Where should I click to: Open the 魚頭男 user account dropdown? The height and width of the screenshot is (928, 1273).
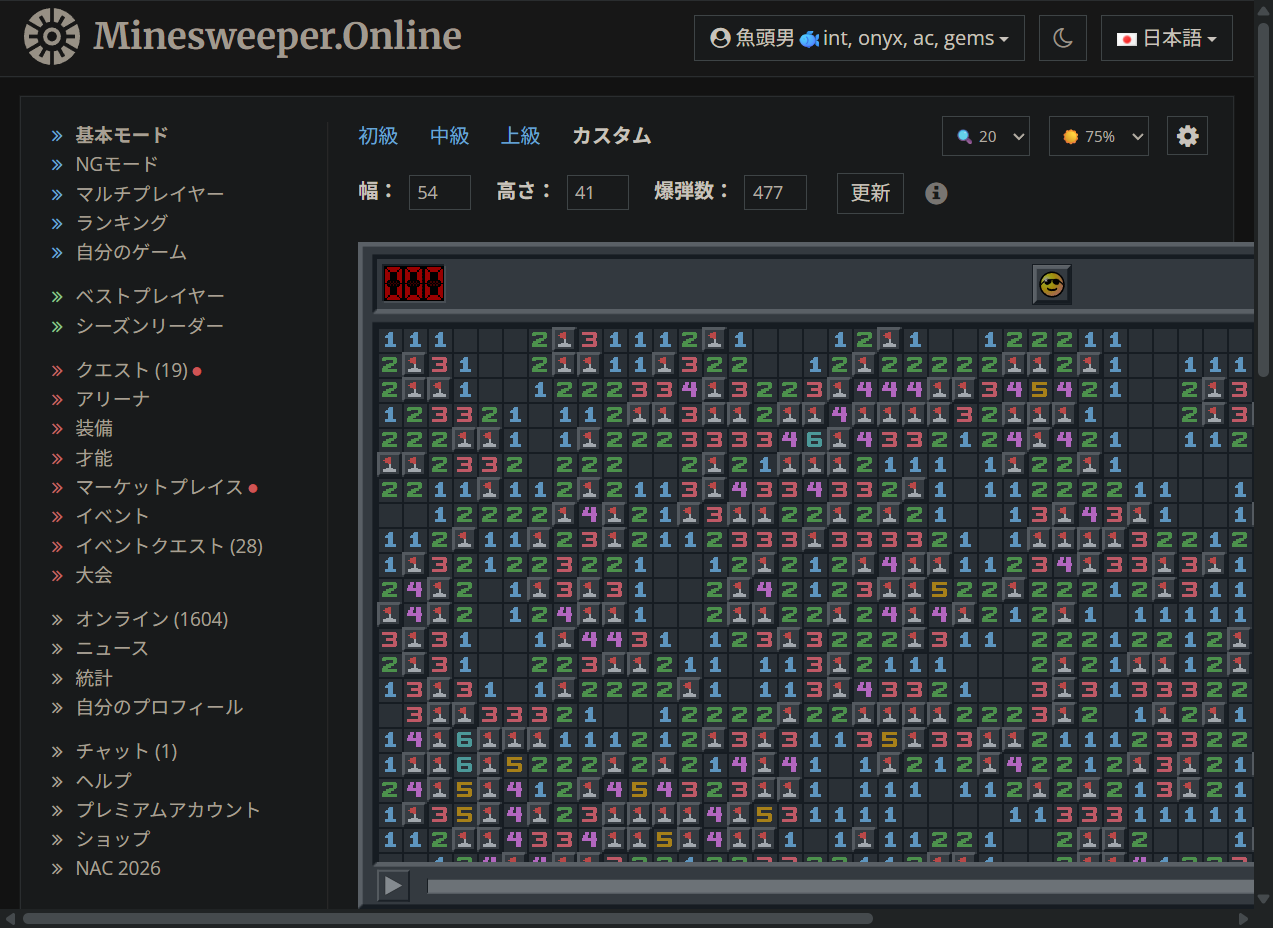[x=859, y=39]
